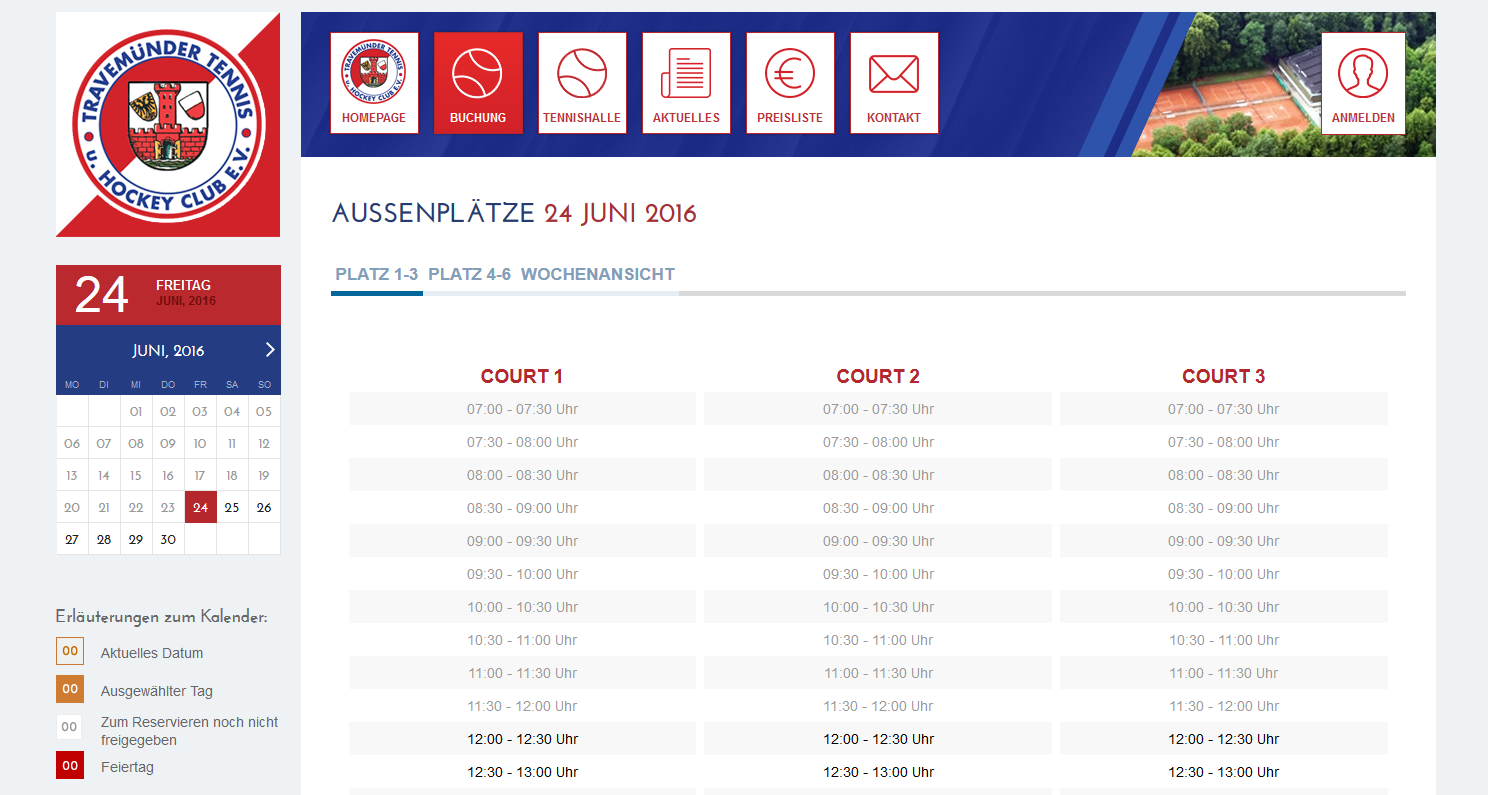Open the Wochenansicht tab
The height and width of the screenshot is (795, 1488).
[598, 274]
